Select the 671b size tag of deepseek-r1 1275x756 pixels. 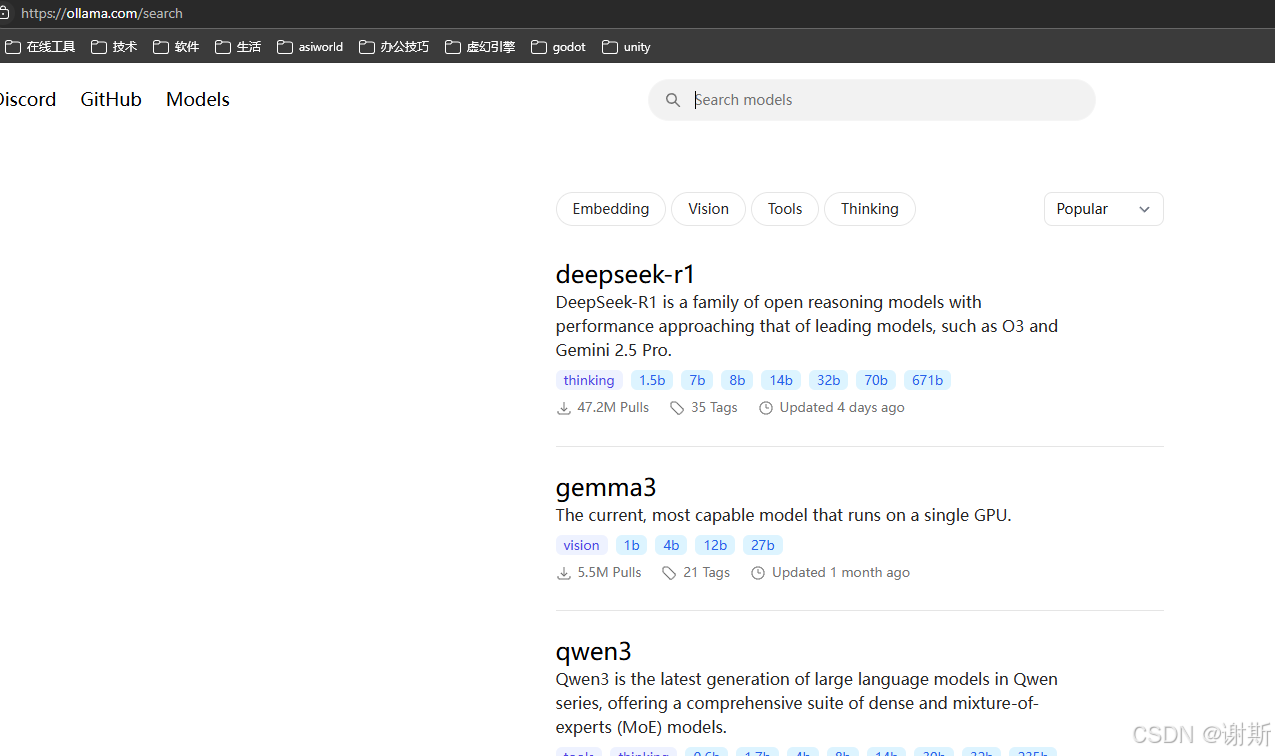(x=927, y=380)
